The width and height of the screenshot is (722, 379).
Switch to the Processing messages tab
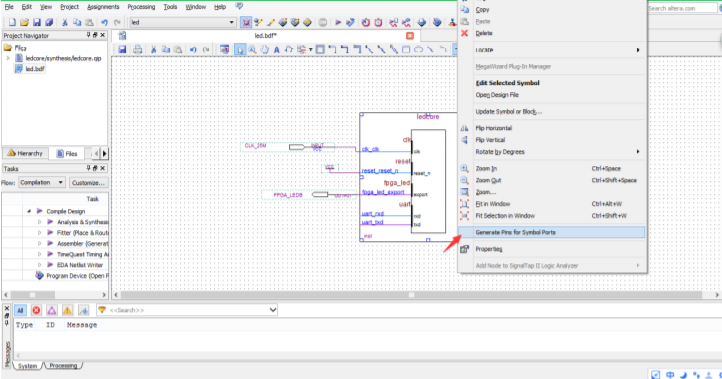click(63, 366)
